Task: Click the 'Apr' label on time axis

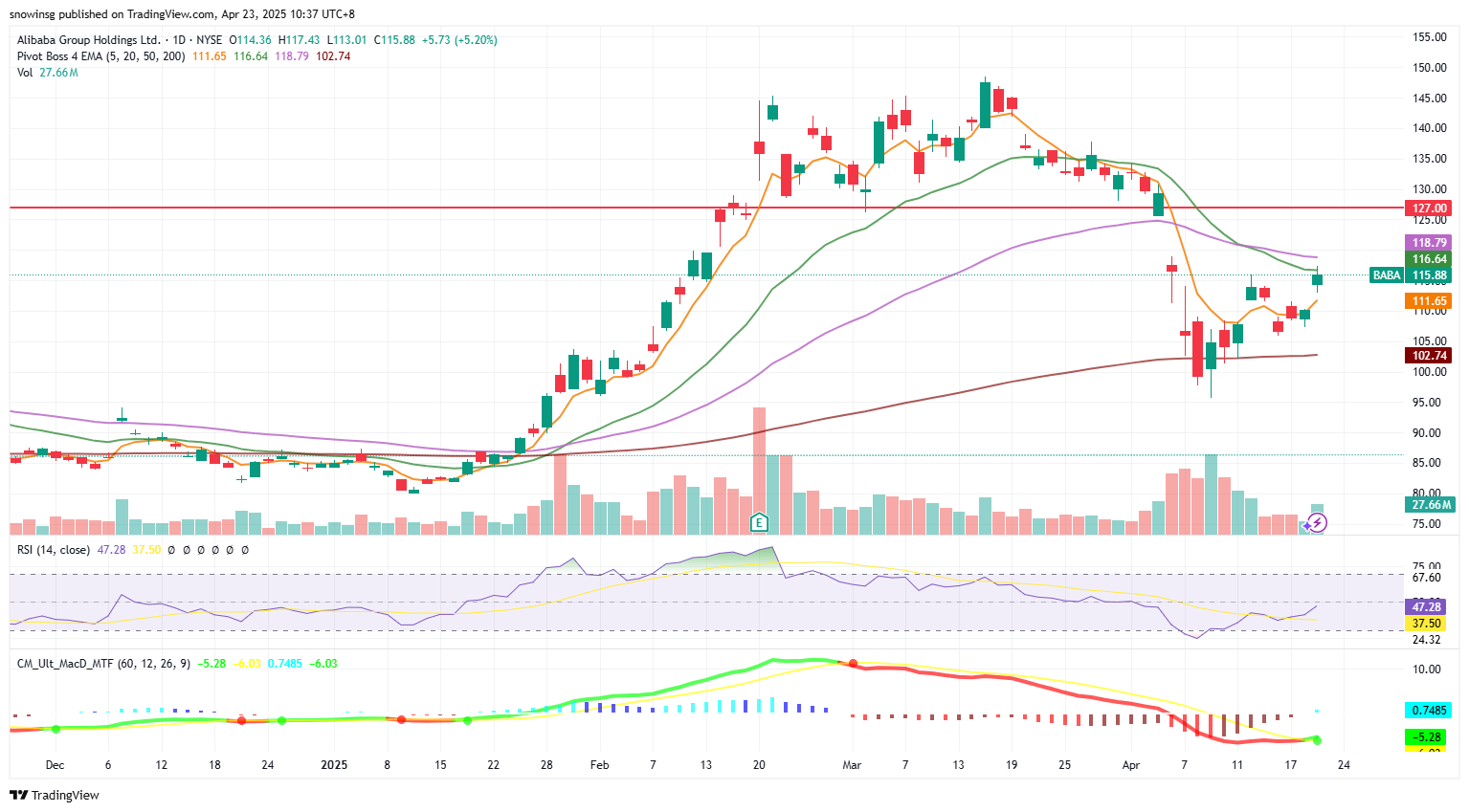Action: 1131,765
